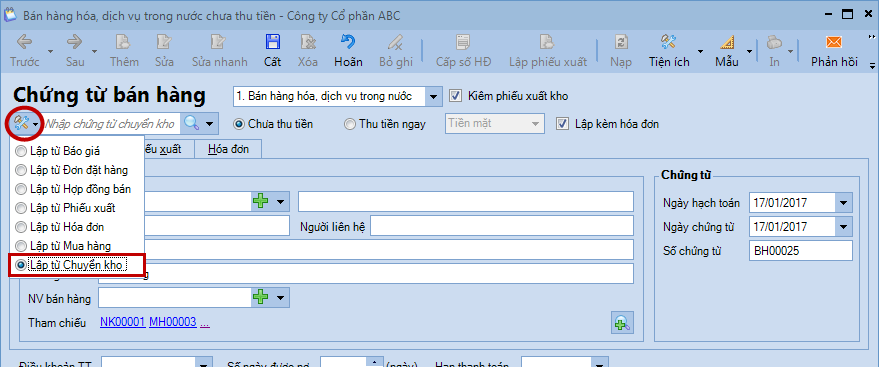Choose Lập từ Đơn đặt hàng option
The image size is (879, 367).
point(72,170)
